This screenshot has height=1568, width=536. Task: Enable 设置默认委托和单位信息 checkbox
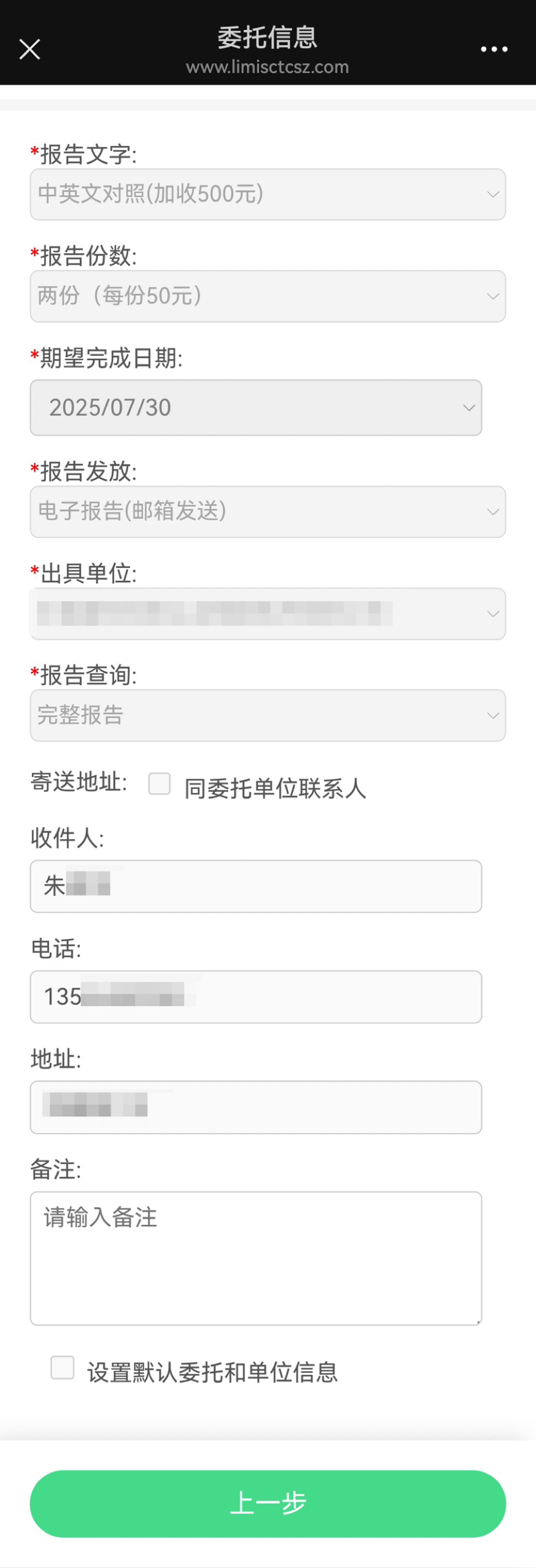[x=63, y=1367]
